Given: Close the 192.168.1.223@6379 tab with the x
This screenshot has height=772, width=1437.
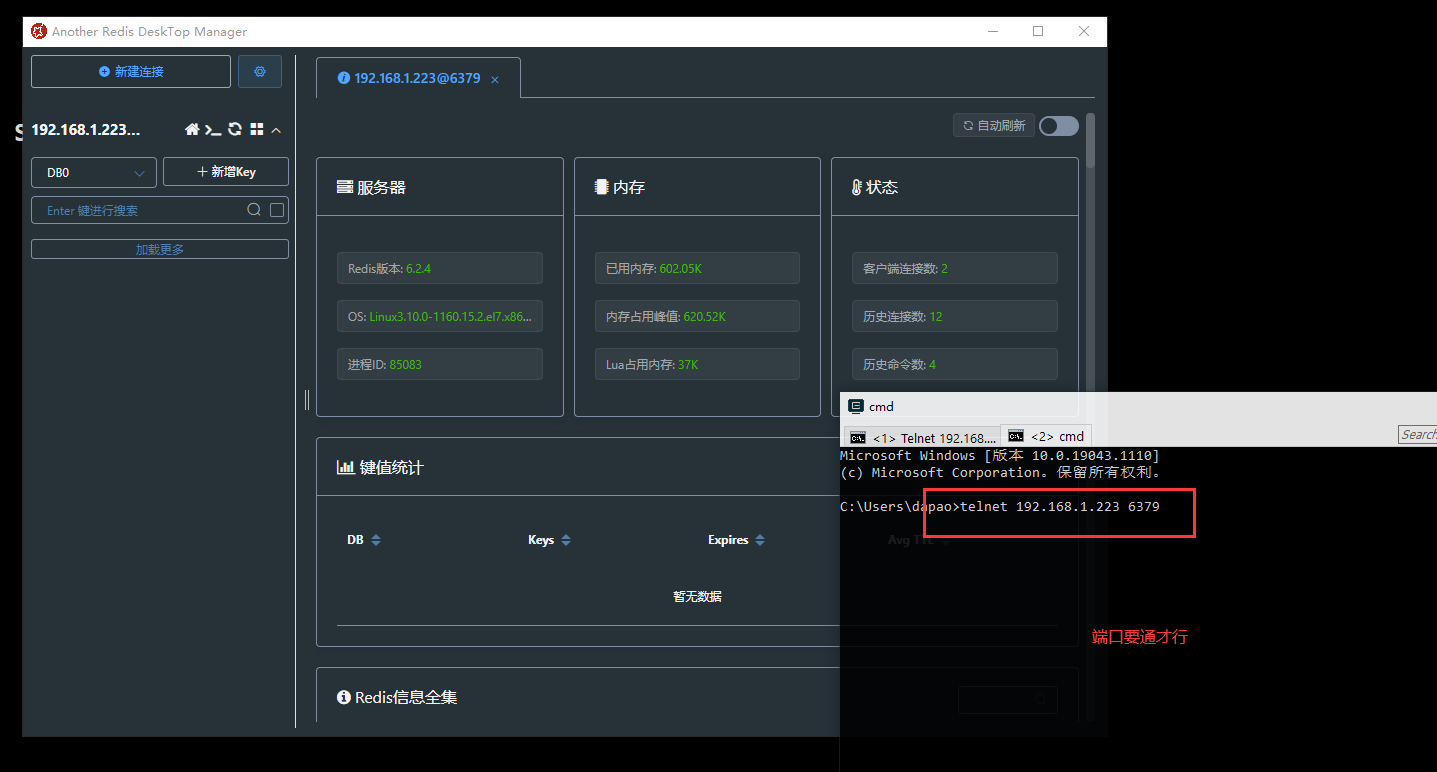Looking at the screenshot, I should click(x=495, y=79).
